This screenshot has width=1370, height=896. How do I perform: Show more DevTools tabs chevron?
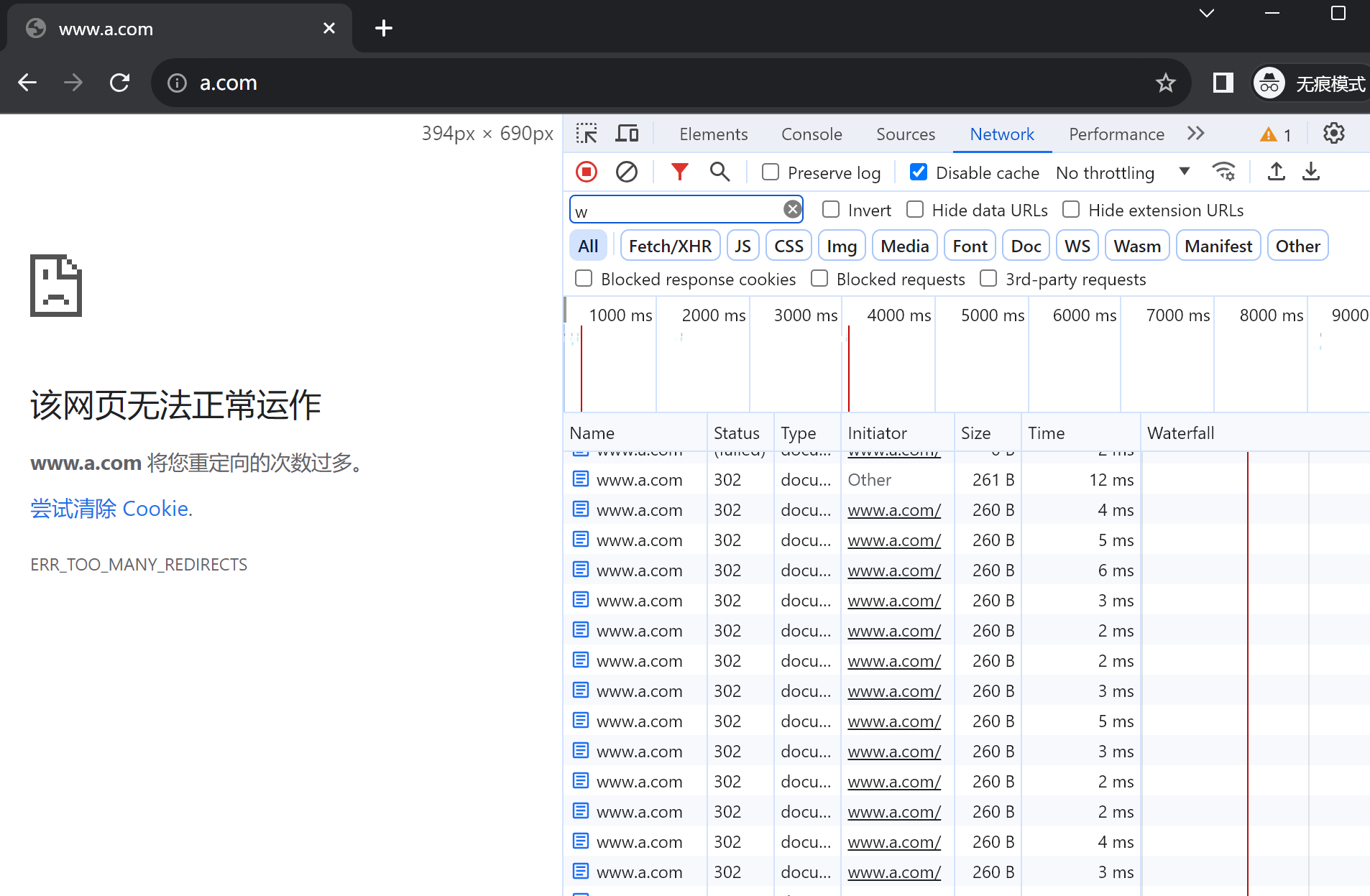click(x=1195, y=134)
